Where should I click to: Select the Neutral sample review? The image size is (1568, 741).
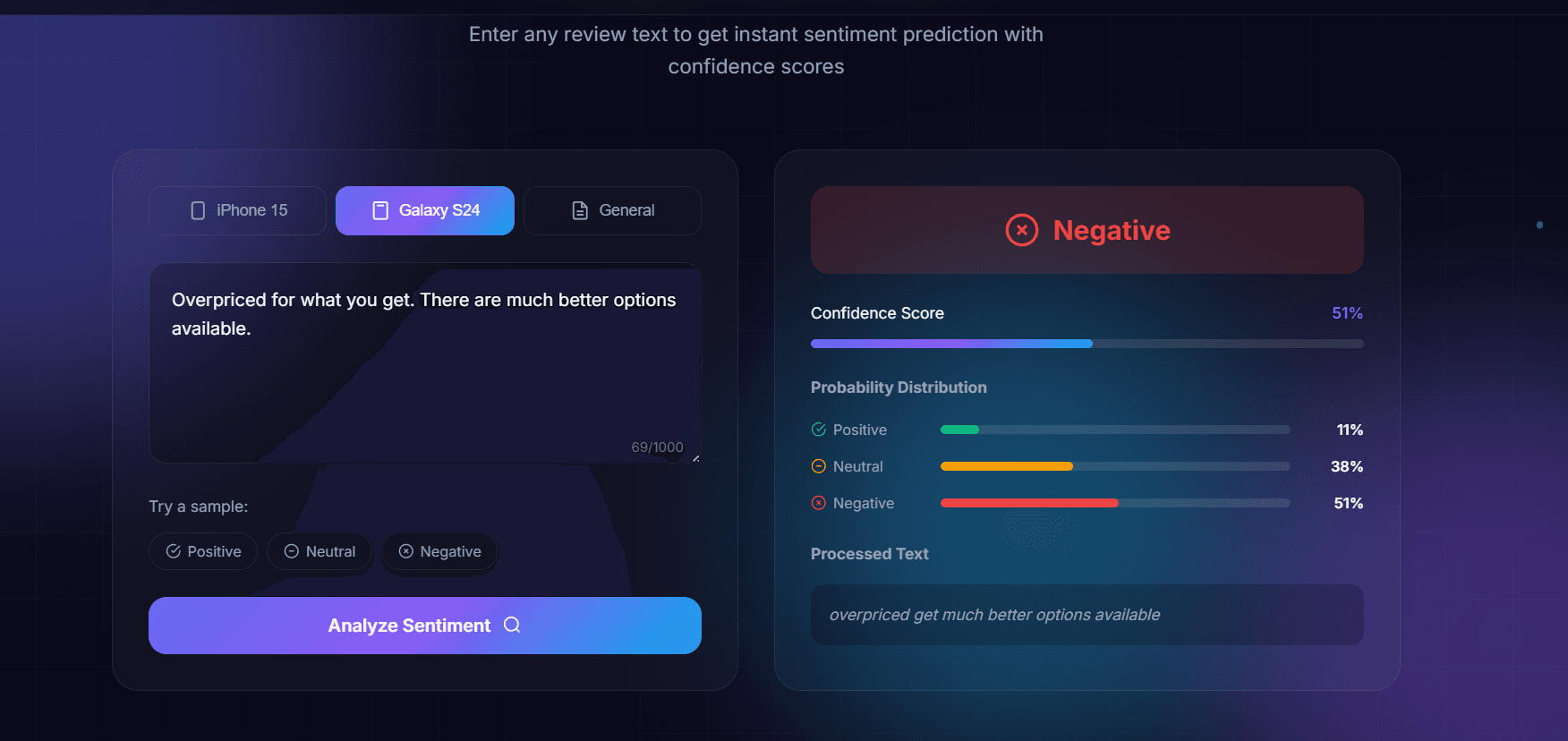coord(320,551)
